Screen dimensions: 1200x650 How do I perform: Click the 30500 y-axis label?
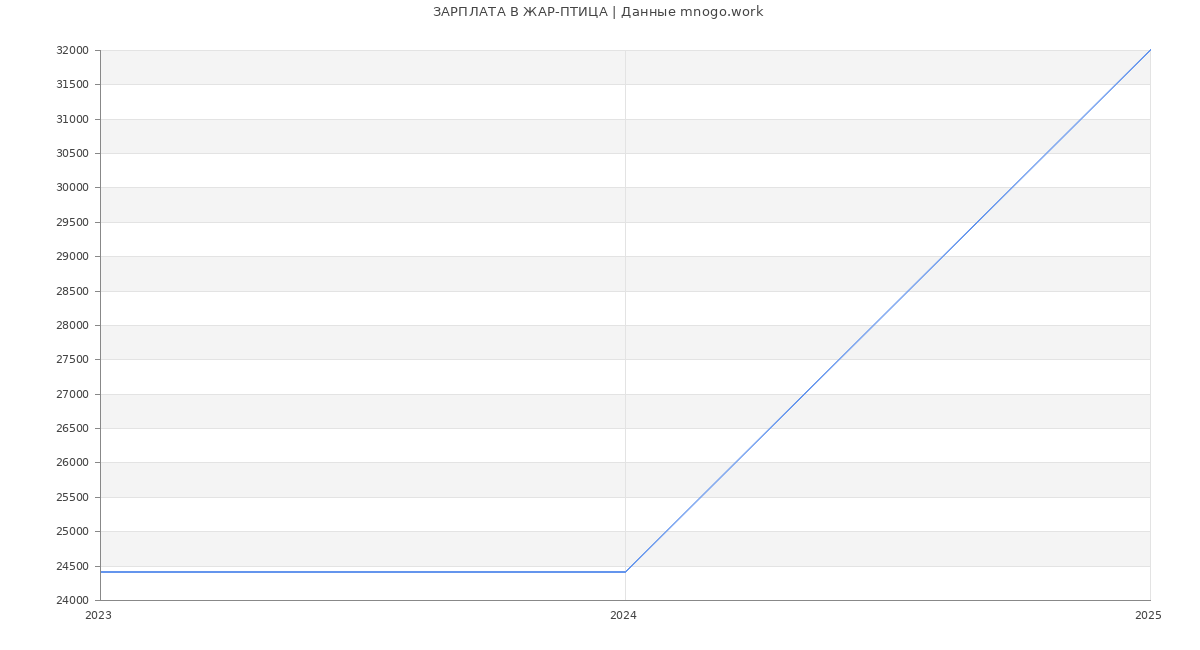72,153
